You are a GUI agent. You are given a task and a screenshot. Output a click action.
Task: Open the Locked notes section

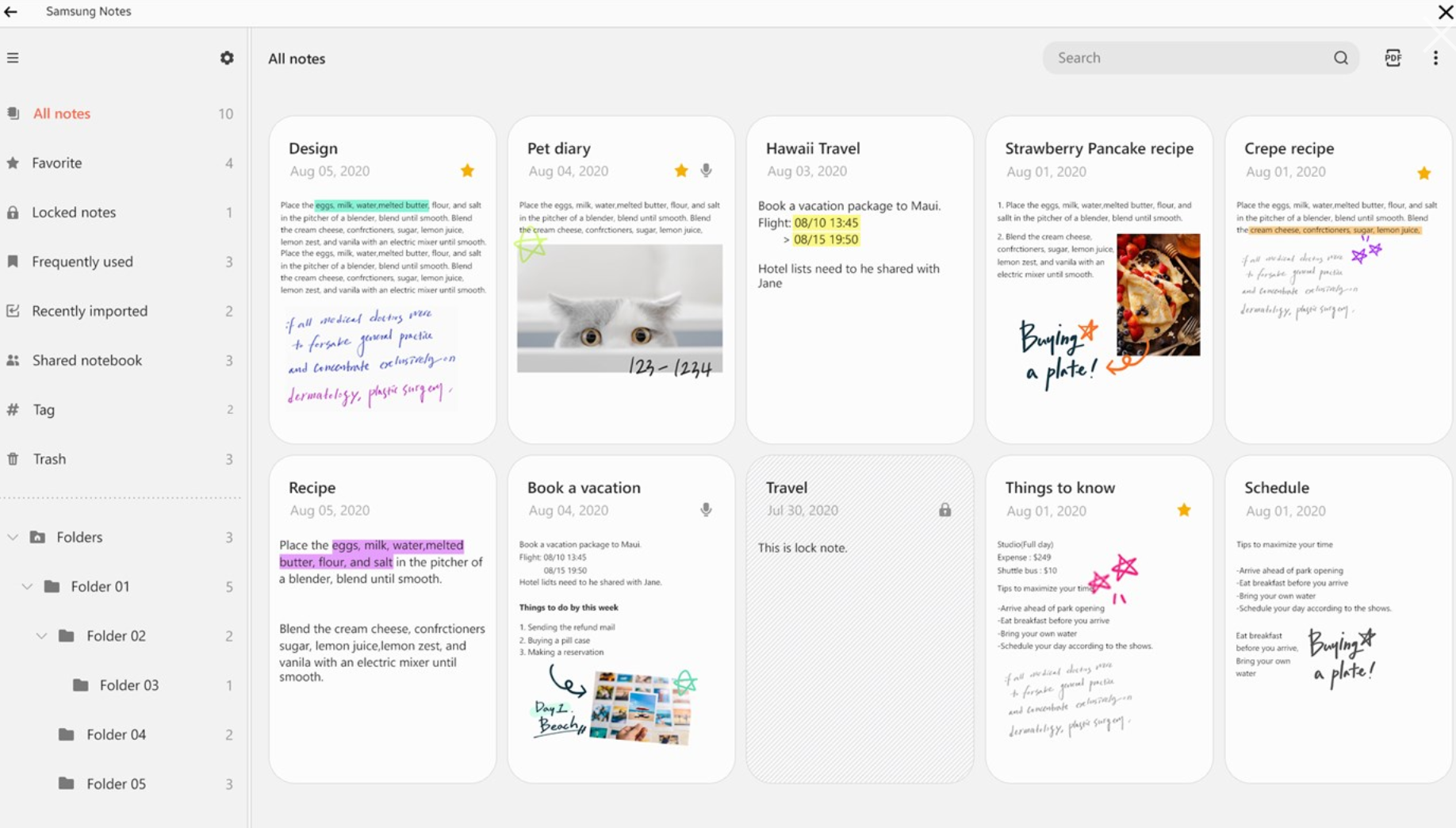(x=74, y=212)
